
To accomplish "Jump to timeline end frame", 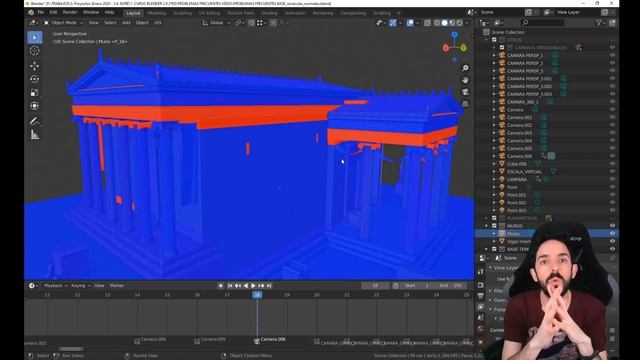I will coord(269,286).
